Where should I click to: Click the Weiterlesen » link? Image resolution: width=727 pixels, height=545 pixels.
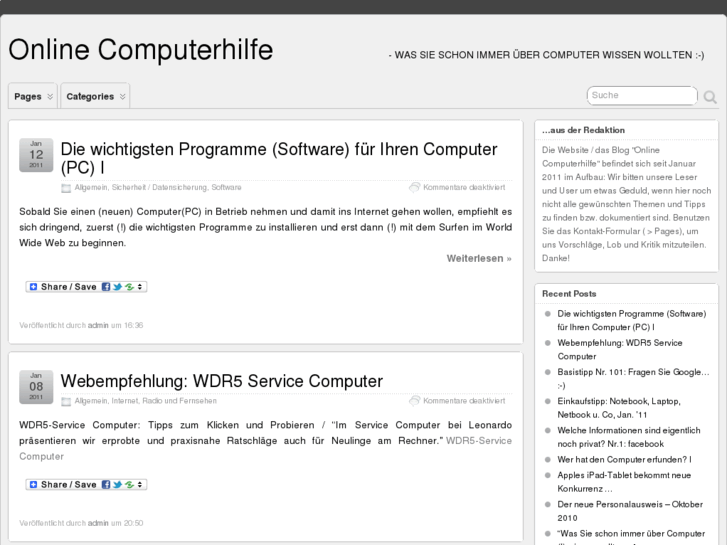point(478,258)
